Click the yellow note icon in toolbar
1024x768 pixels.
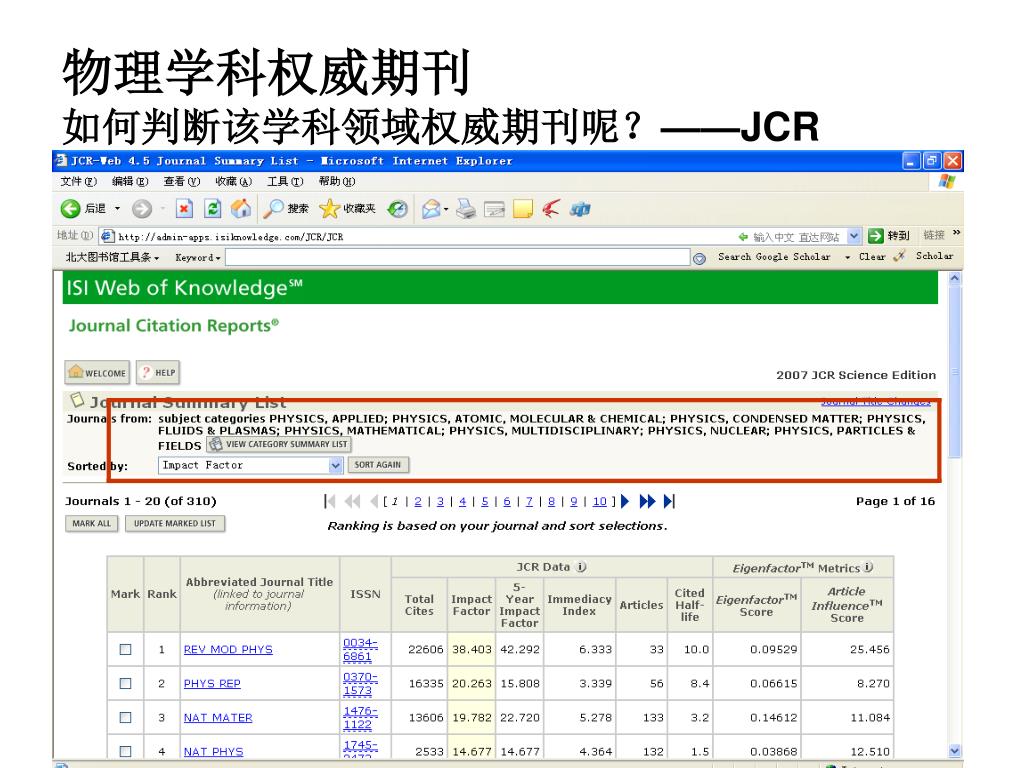tap(523, 209)
